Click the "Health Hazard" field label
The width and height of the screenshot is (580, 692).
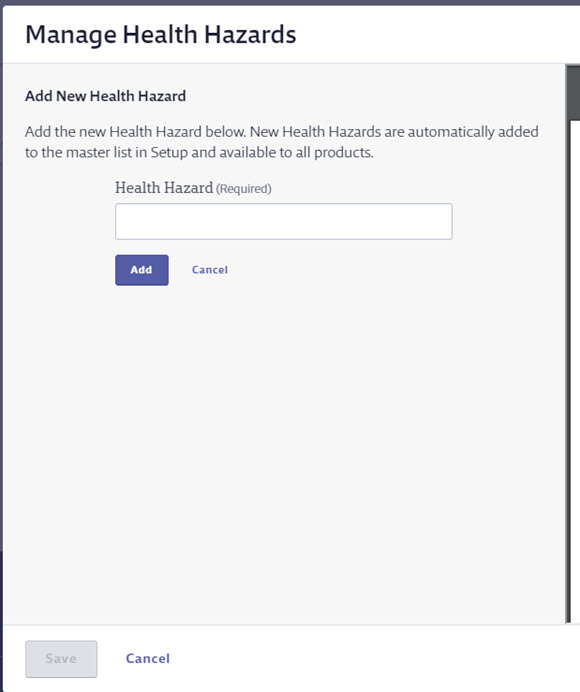(x=164, y=188)
